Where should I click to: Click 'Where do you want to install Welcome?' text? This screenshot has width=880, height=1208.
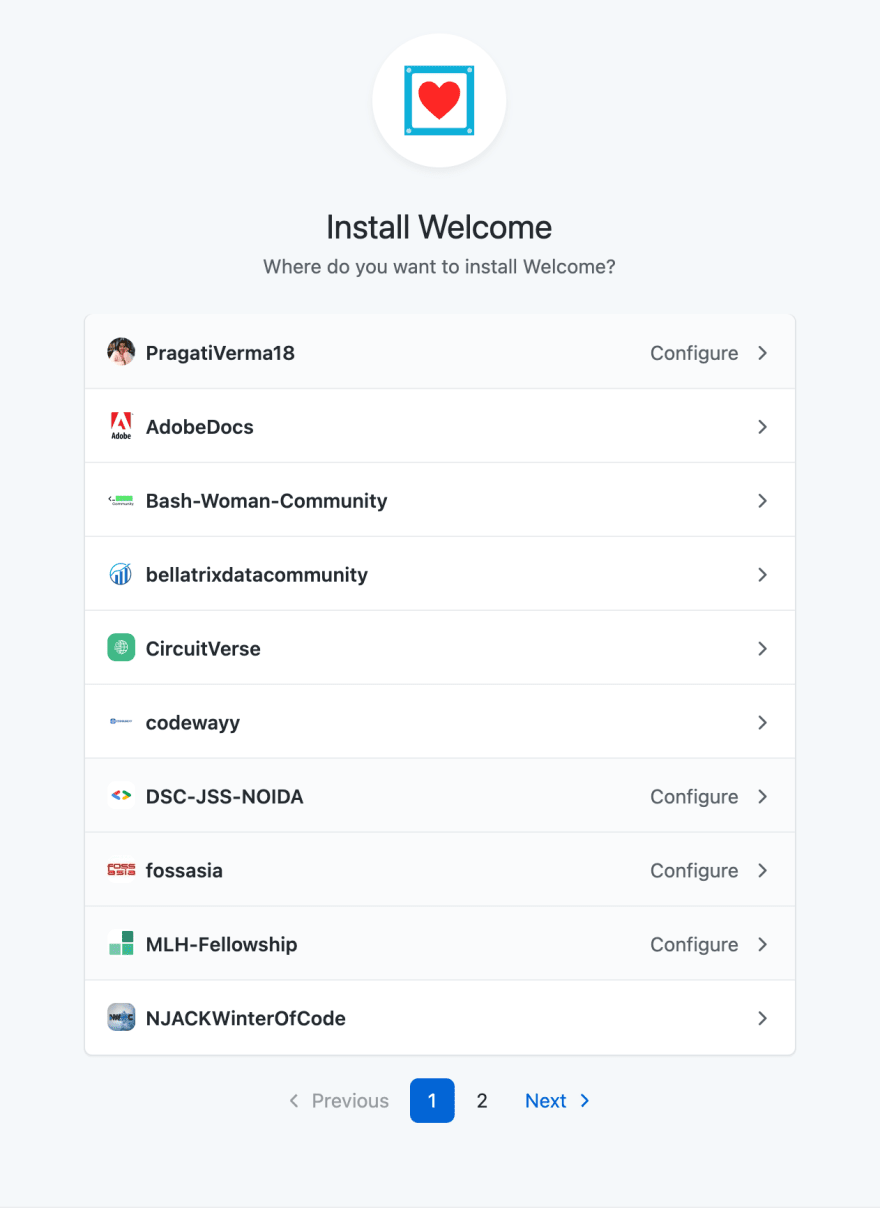coord(439,267)
